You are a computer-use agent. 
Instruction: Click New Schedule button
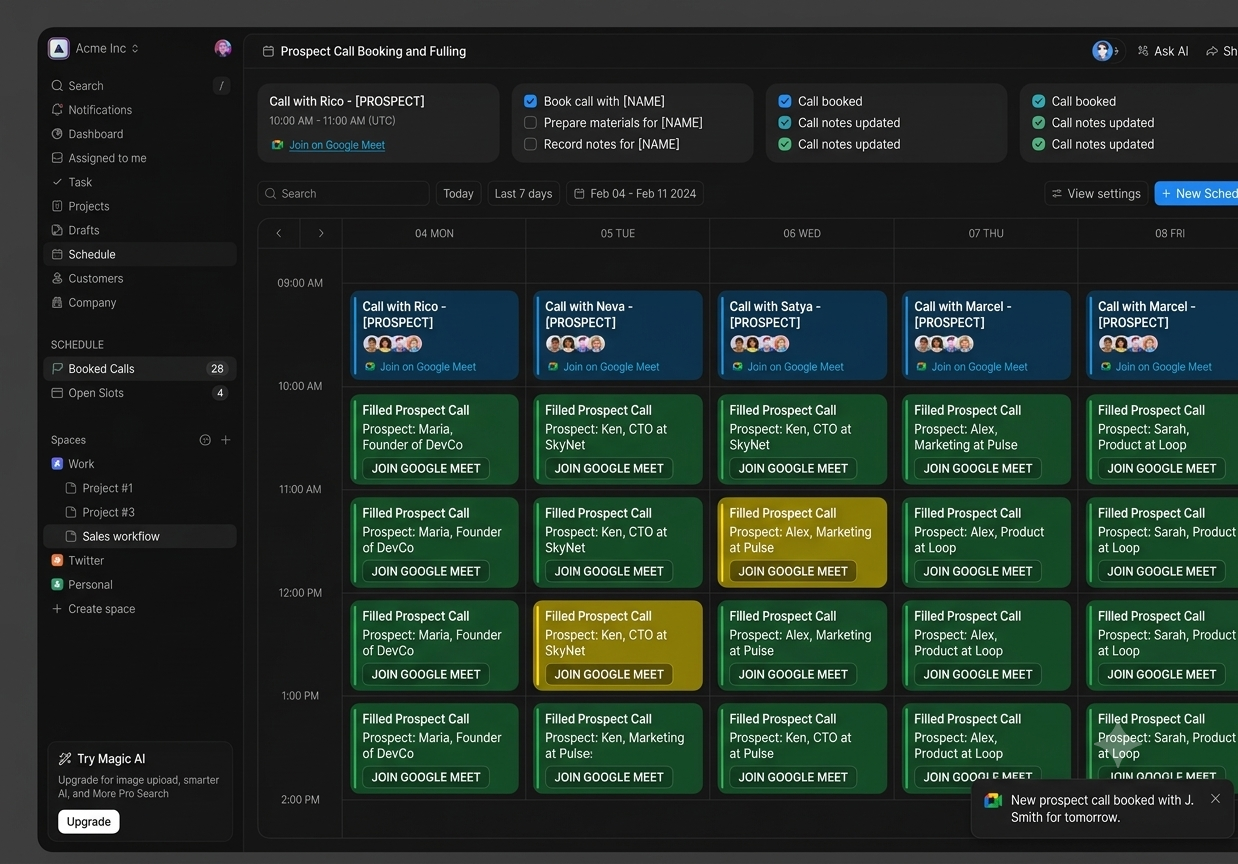point(1197,194)
